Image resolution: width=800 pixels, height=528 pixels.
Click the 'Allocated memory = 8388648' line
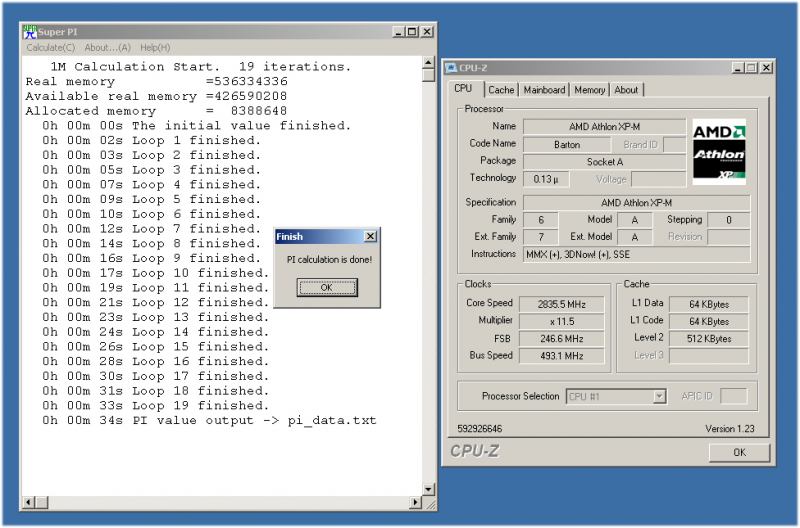coord(156,111)
